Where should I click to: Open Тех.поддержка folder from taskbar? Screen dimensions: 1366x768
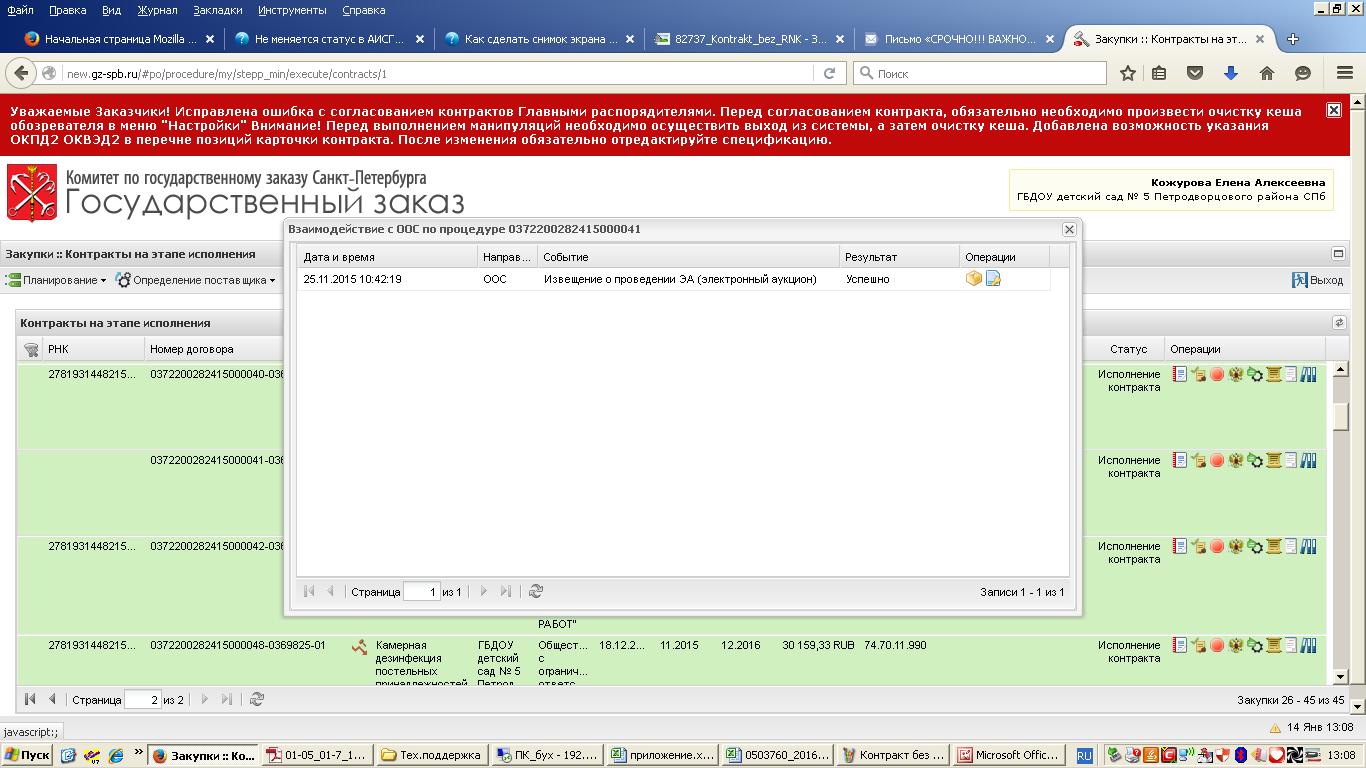tap(432, 755)
